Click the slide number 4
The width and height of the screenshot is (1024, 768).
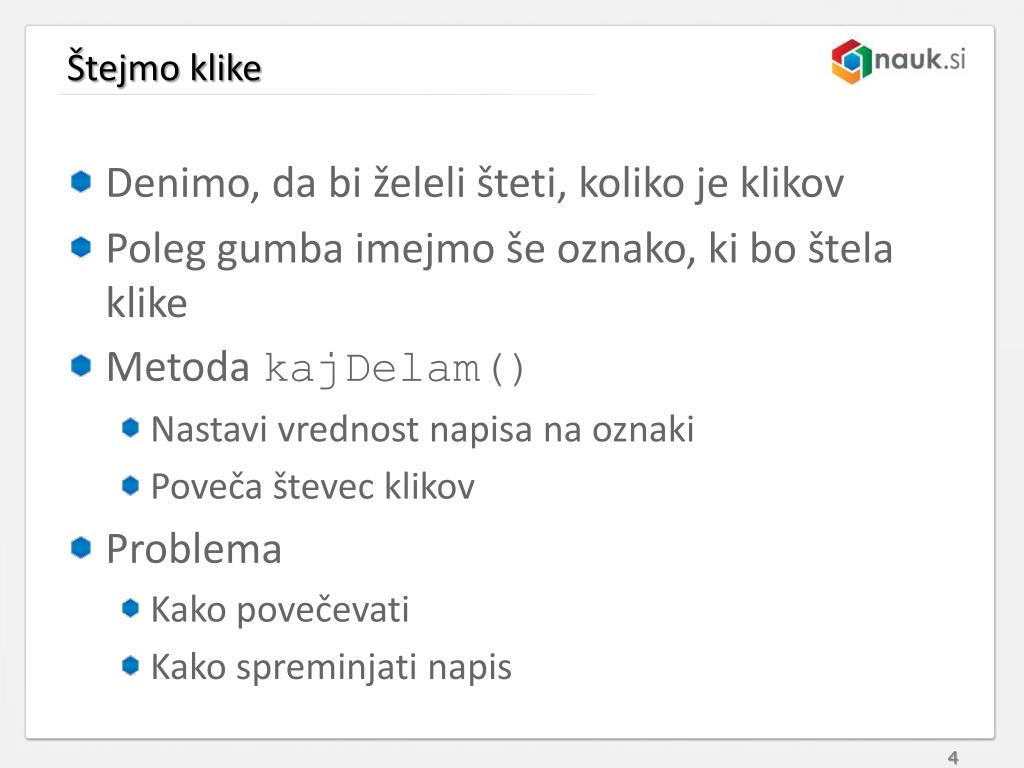[953, 758]
